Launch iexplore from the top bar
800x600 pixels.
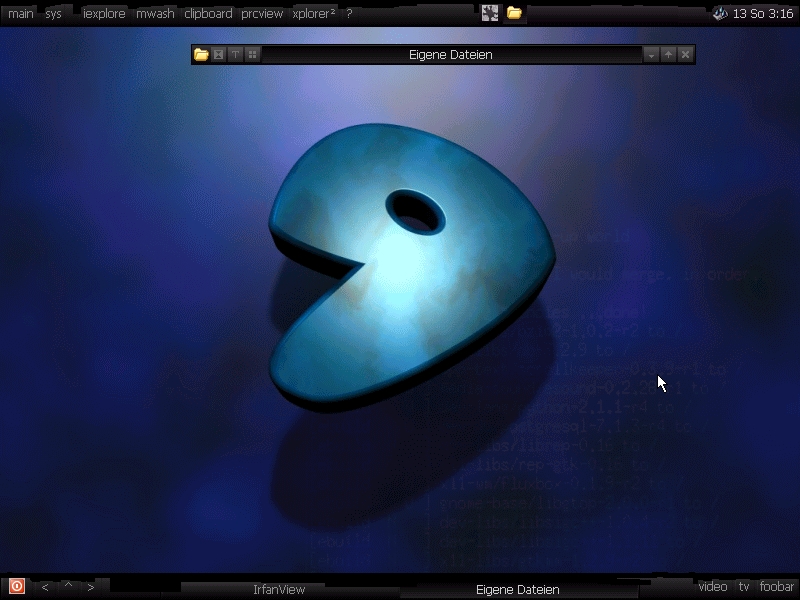click(104, 14)
